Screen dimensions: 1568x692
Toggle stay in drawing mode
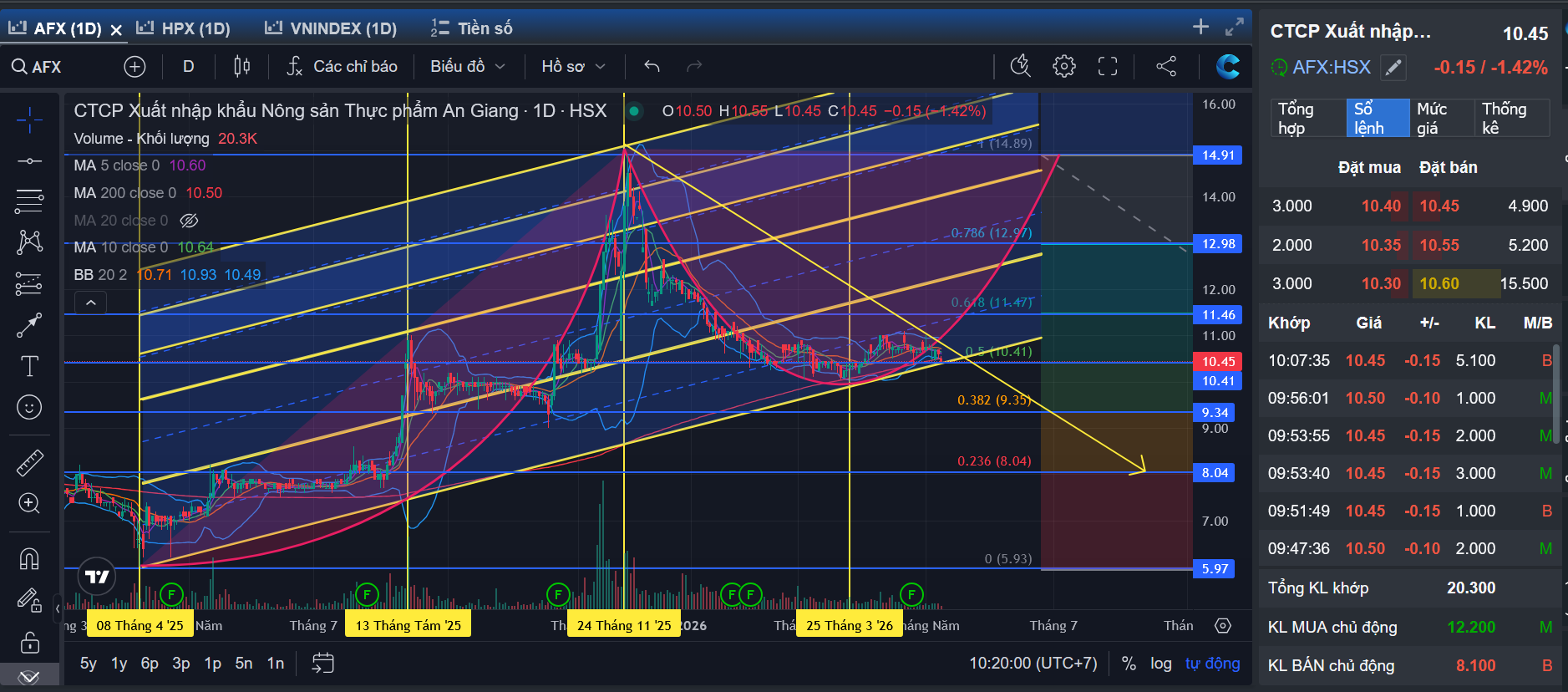pos(29,599)
